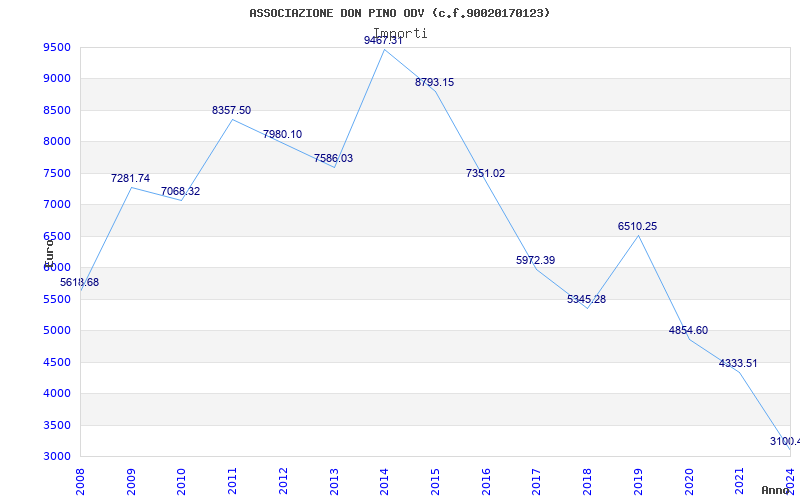Click the 2014 year axis label
Viewport: 800px width, 500px height.
tap(385, 481)
